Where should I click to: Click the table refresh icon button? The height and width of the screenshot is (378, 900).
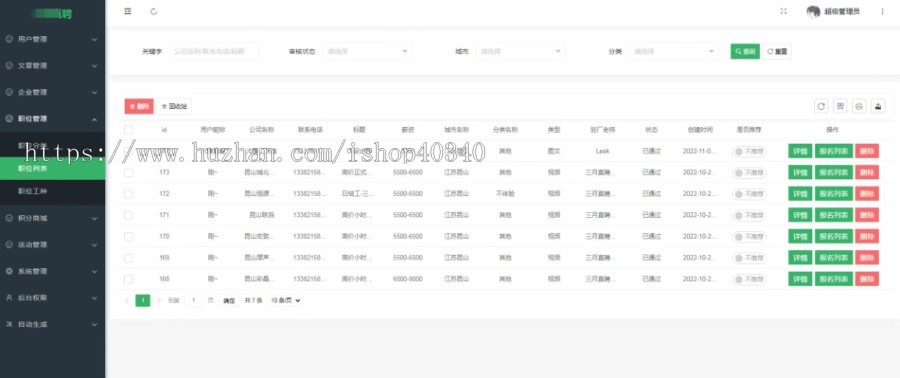pos(821,106)
